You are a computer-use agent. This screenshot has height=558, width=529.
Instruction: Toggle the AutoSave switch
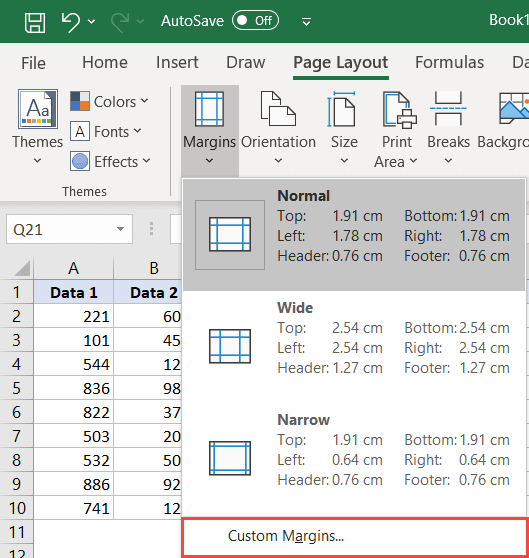point(255,21)
